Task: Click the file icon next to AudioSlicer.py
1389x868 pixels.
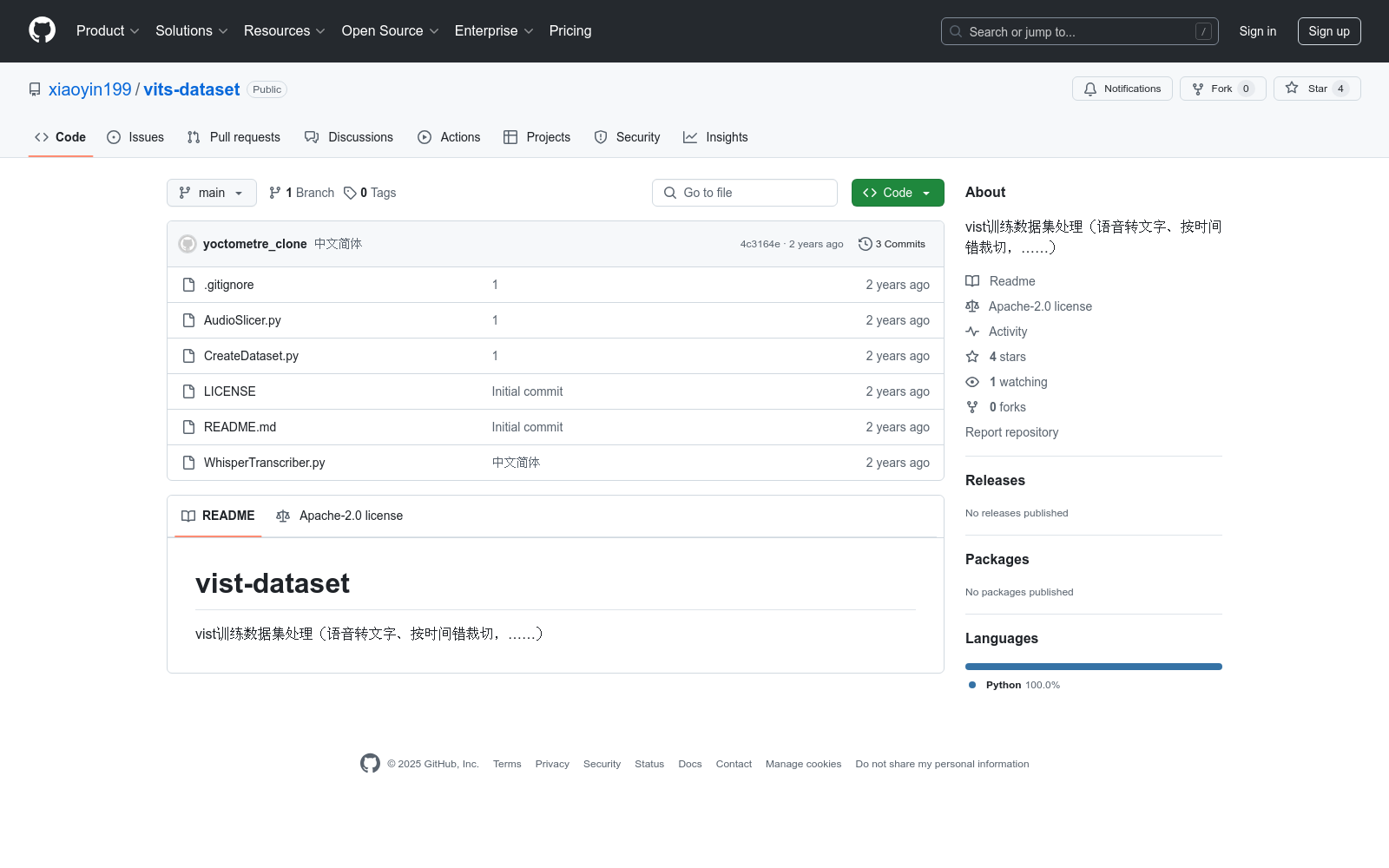Action: coord(188,320)
